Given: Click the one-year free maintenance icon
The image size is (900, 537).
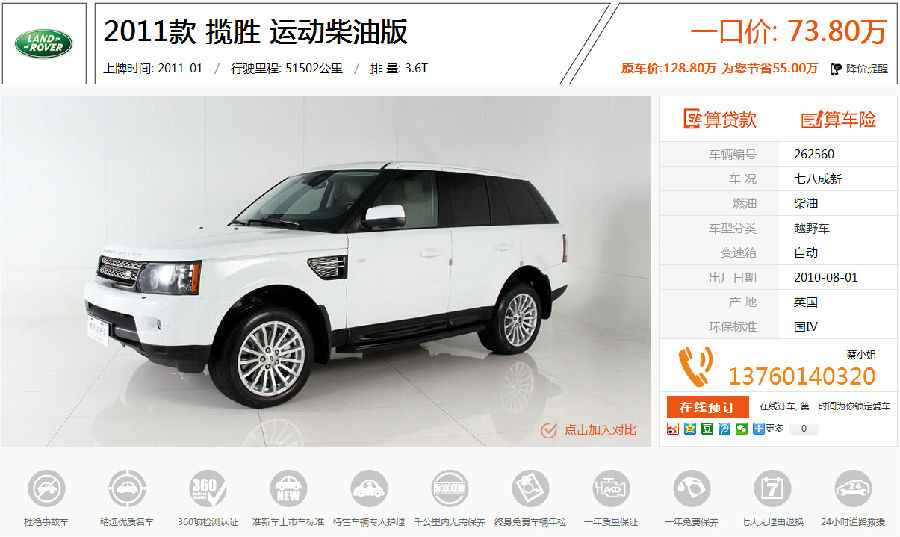Looking at the screenshot, I should tap(692, 489).
